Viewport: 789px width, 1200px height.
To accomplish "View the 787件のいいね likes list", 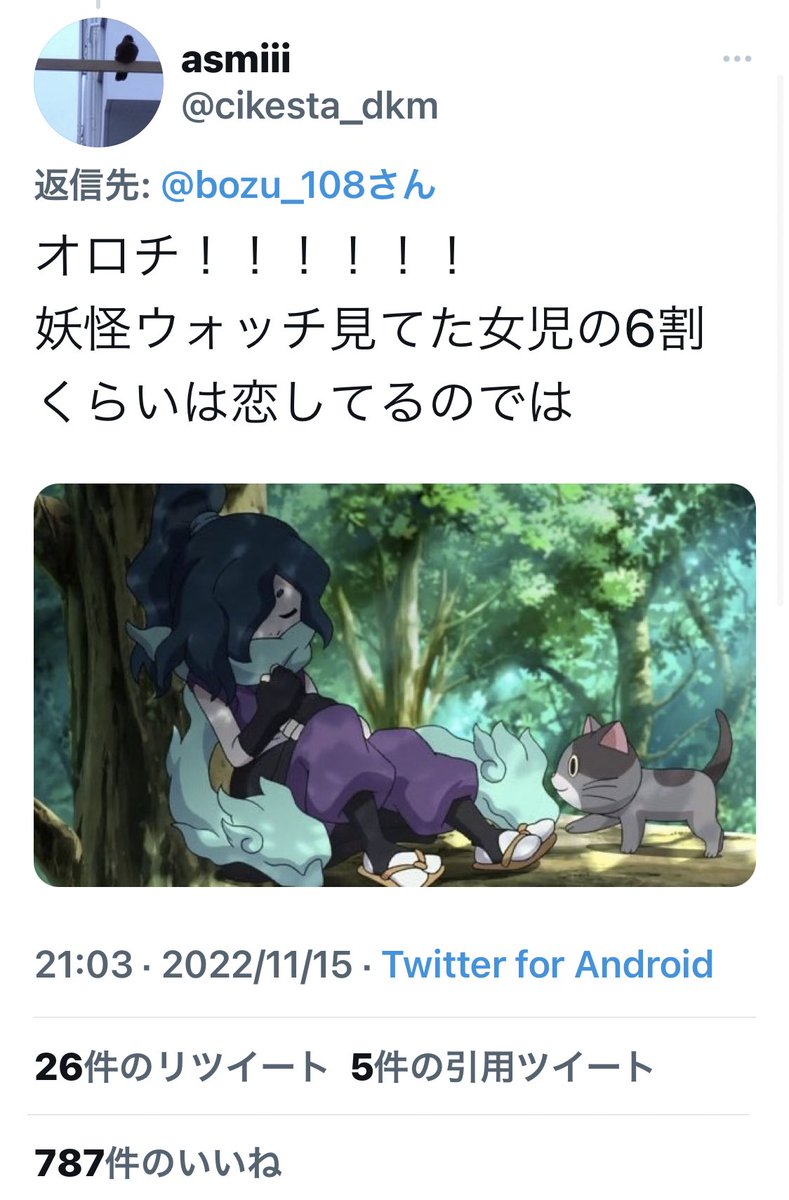I will point(158,1164).
